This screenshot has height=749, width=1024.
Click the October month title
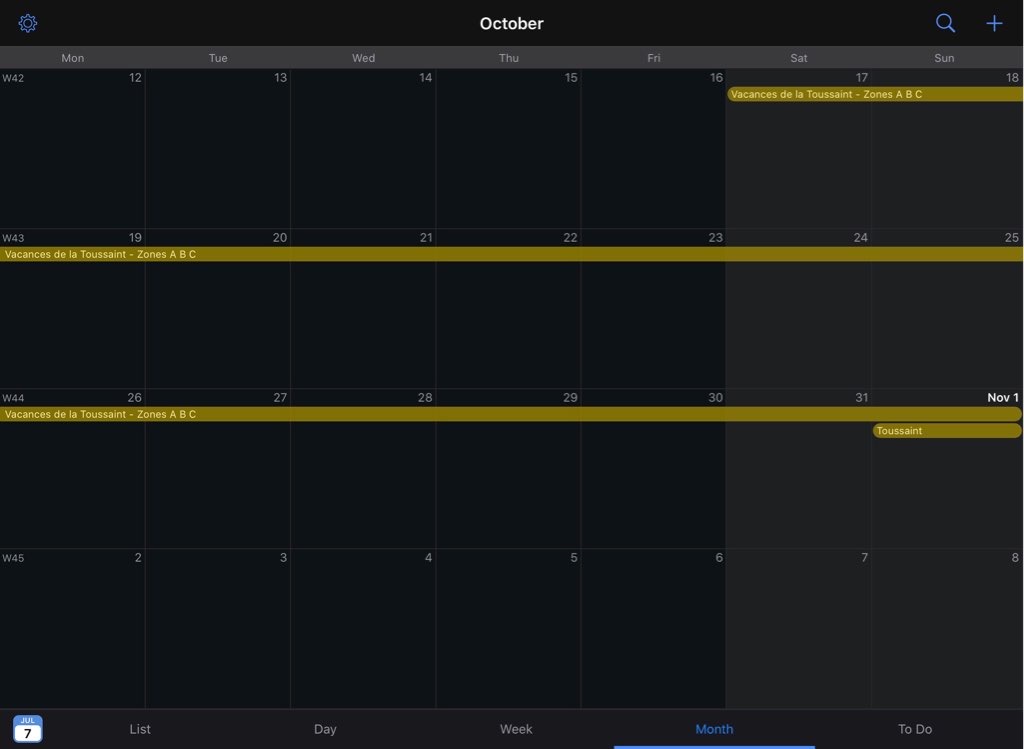point(511,23)
